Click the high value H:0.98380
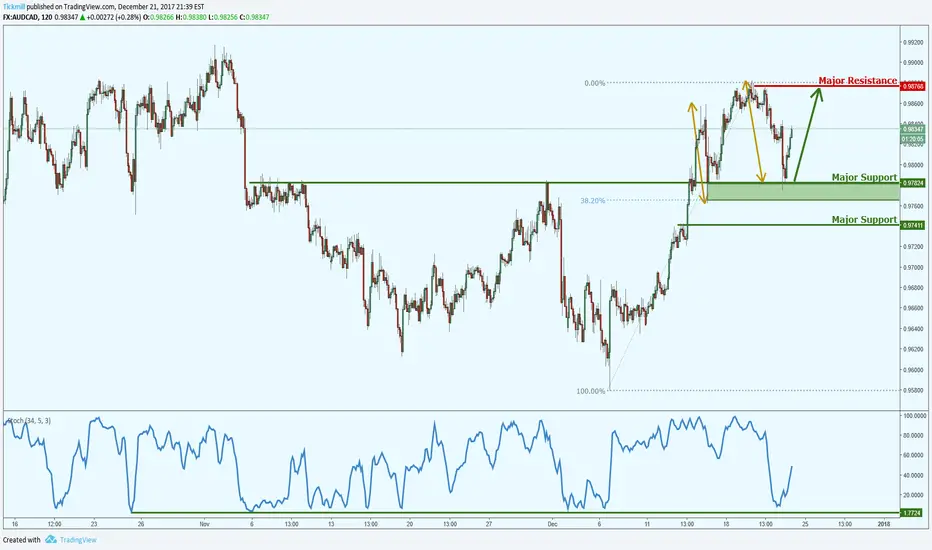The width and height of the screenshot is (932, 550). pos(190,17)
